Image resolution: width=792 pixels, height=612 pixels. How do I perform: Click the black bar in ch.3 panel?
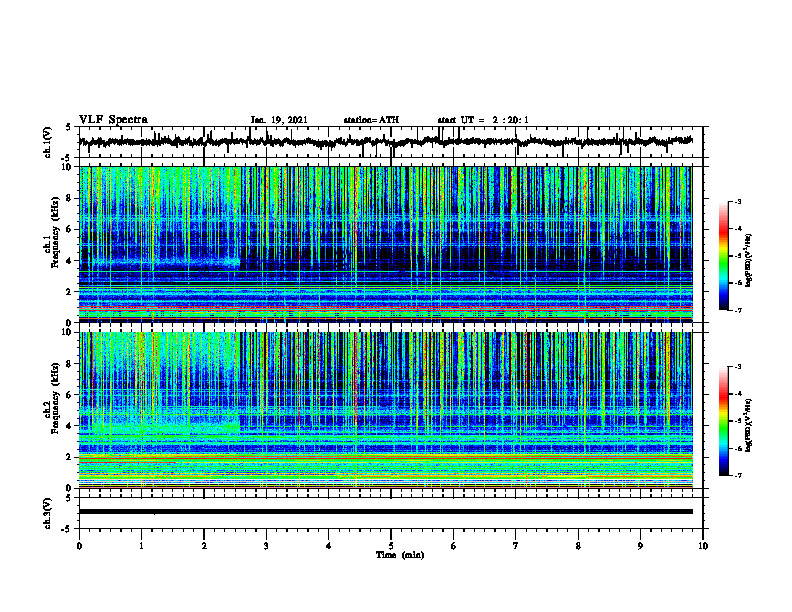pyautogui.click(x=385, y=512)
